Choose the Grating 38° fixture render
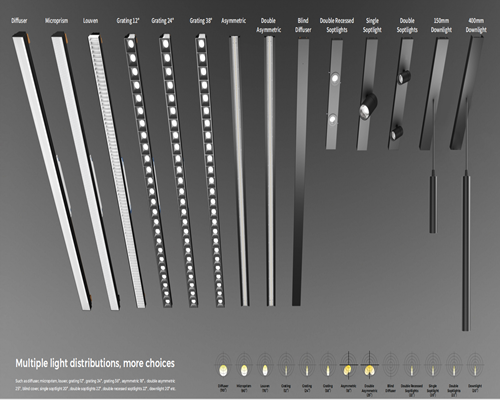The width and height of the screenshot is (500, 400). click(210, 170)
